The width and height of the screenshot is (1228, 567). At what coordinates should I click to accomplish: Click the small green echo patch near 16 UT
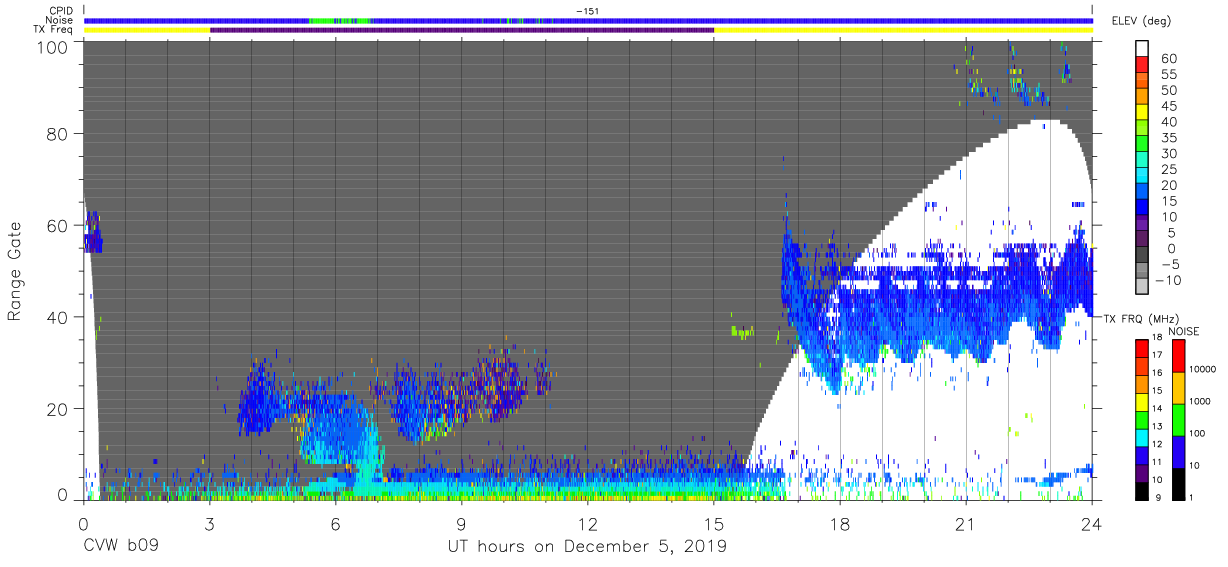(x=742, y=331)
